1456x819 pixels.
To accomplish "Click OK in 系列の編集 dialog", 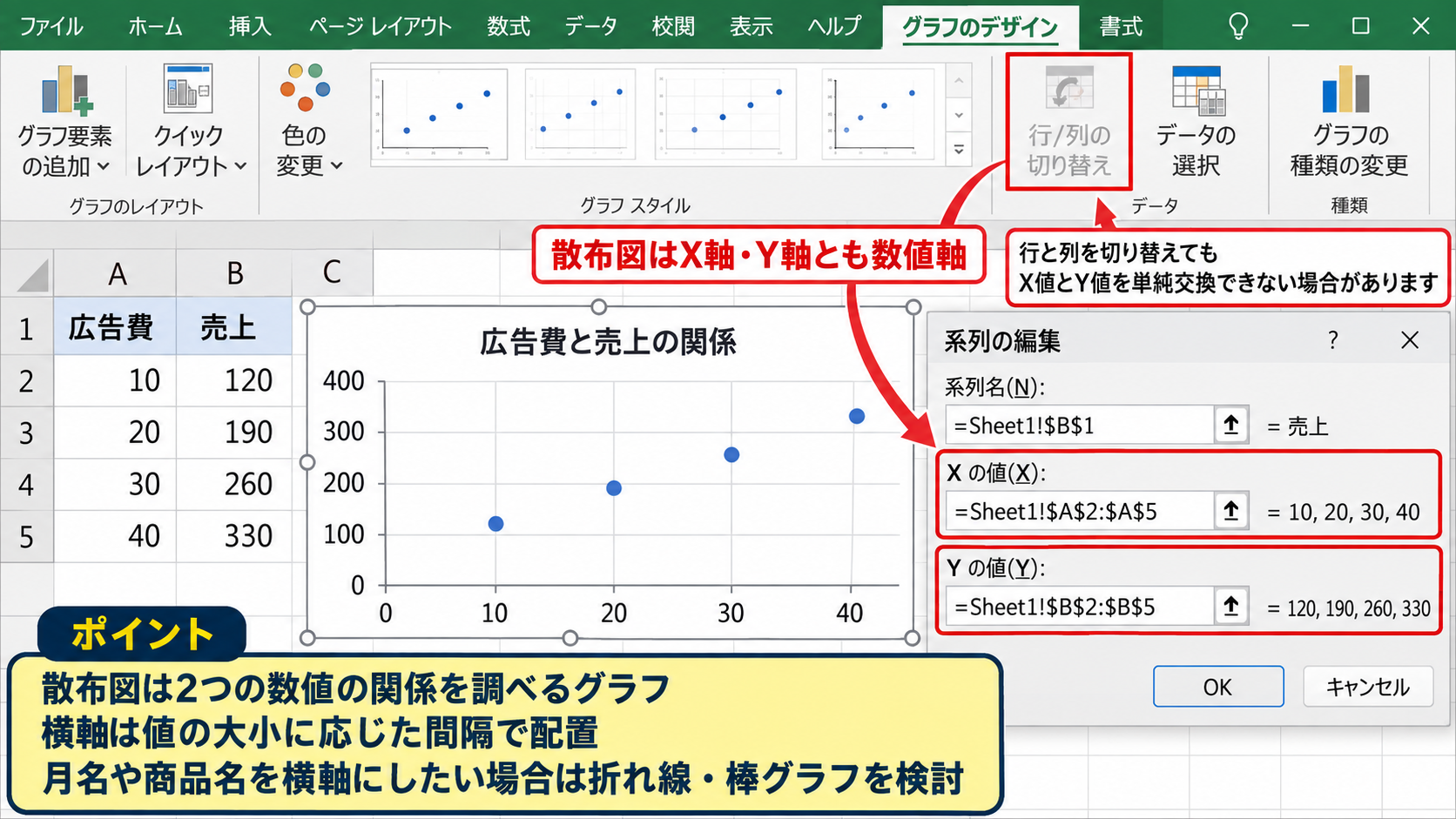I will pos(1218,687).
